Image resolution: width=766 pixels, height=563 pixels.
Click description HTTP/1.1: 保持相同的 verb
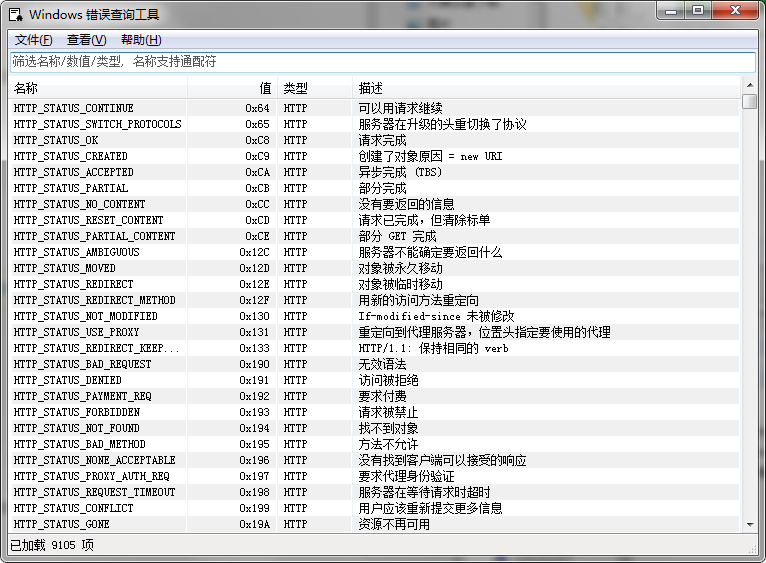434,348
